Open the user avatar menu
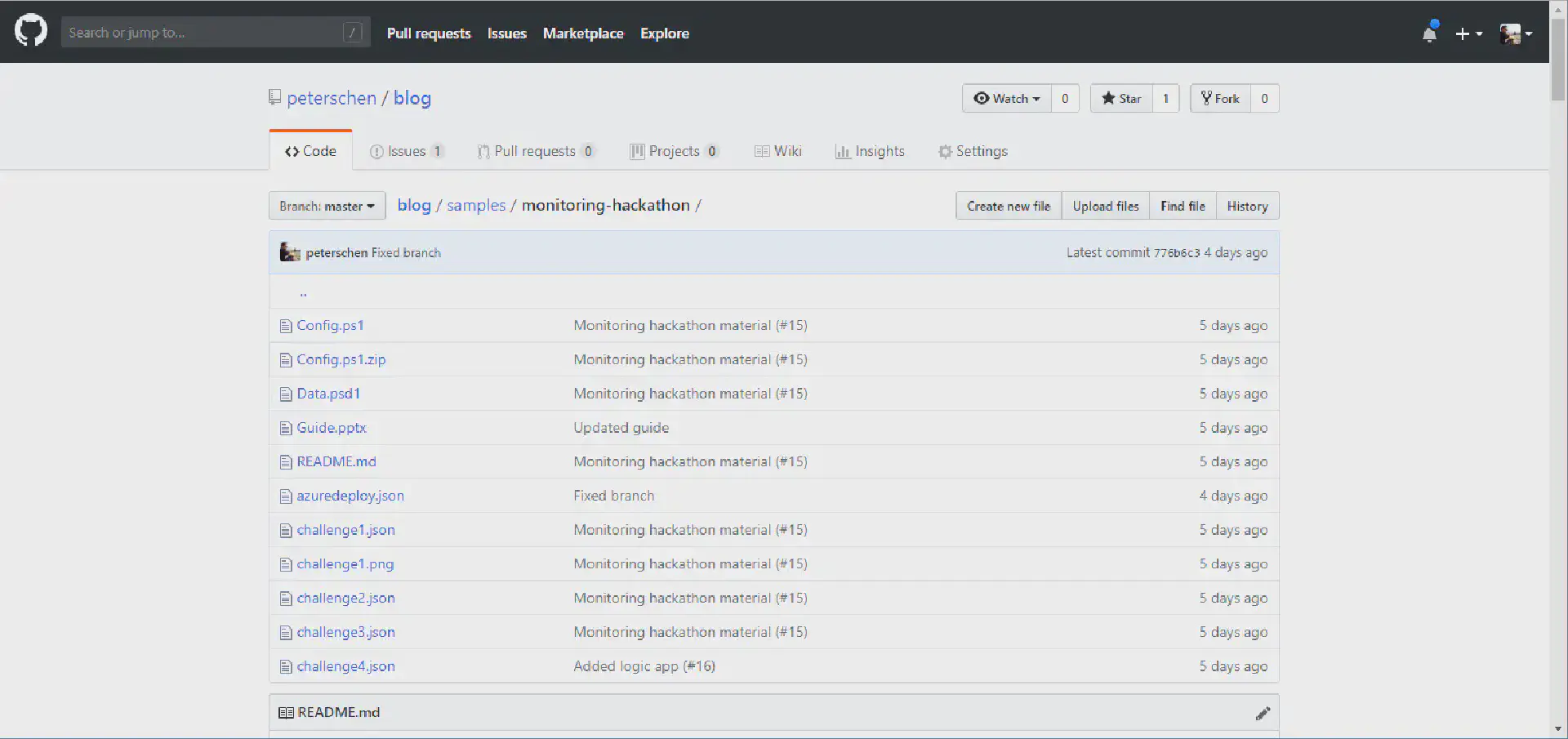The image size is (1568, 739). click(x=1516, y=33)
